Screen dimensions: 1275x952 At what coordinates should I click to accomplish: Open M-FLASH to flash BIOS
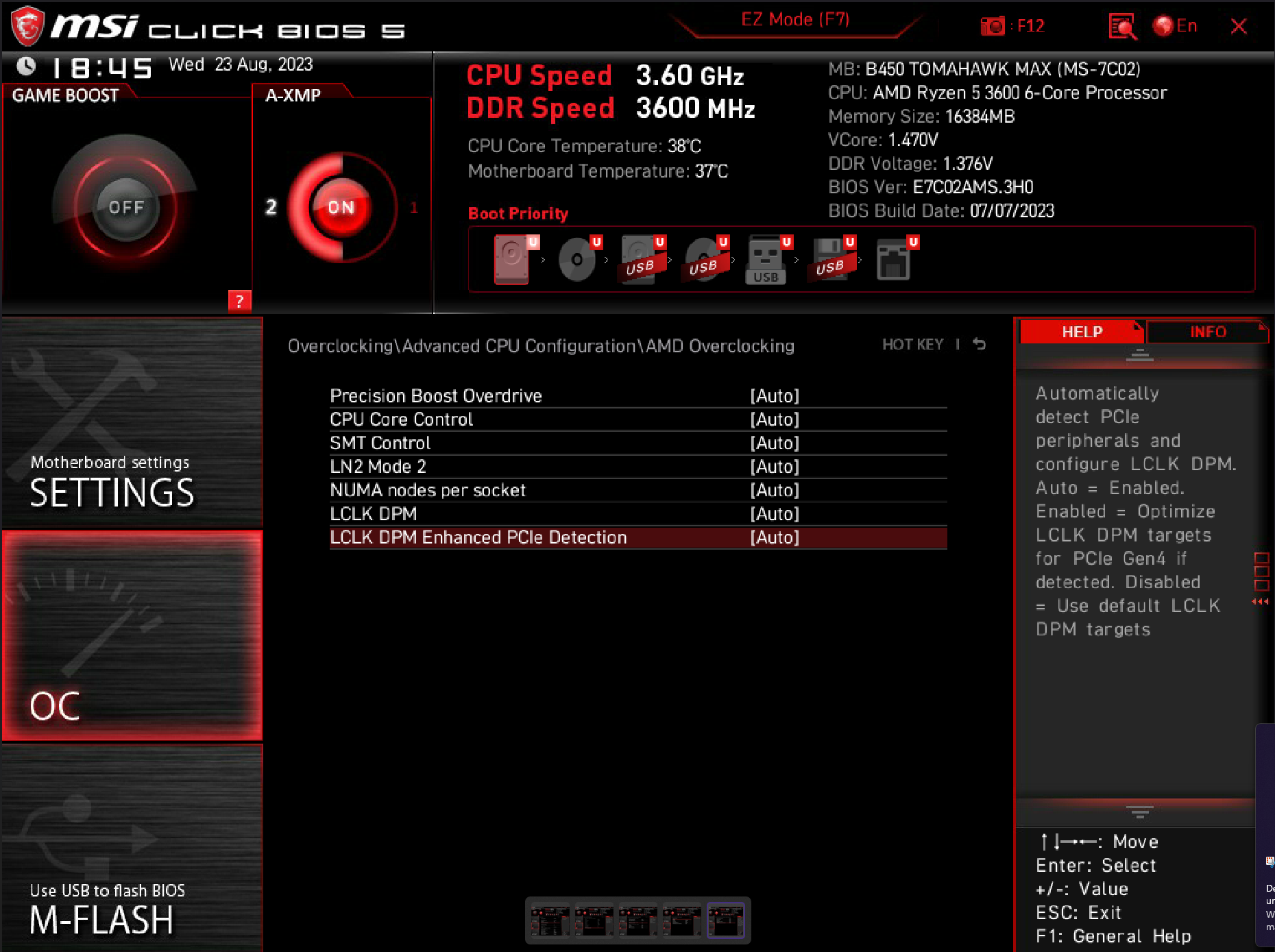pos(132,848)
